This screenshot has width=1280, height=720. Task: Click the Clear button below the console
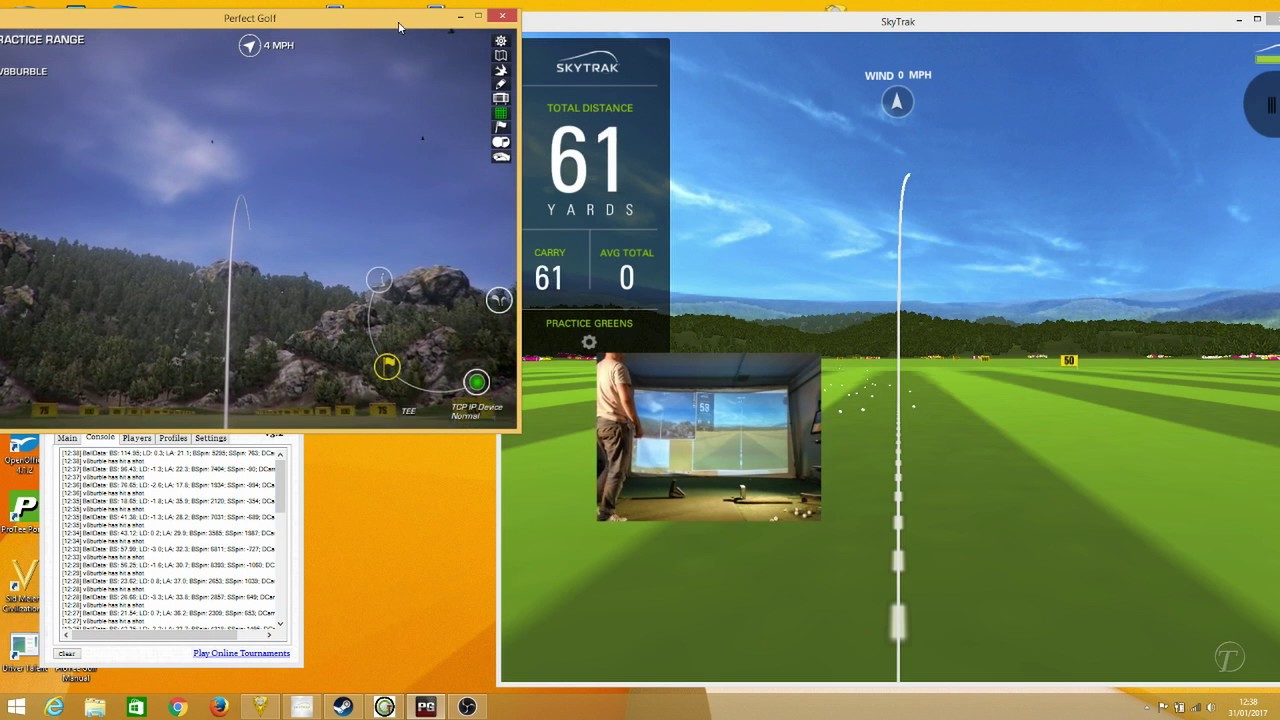click(x=67, y=654)
